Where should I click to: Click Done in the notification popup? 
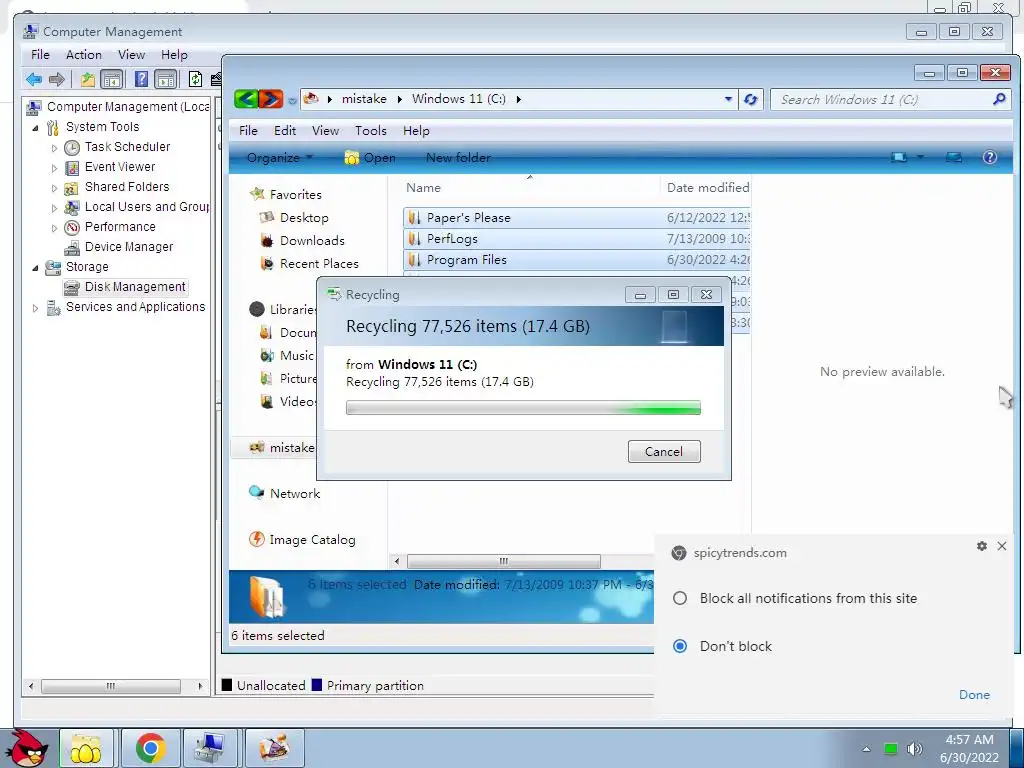tap(974, 695)
